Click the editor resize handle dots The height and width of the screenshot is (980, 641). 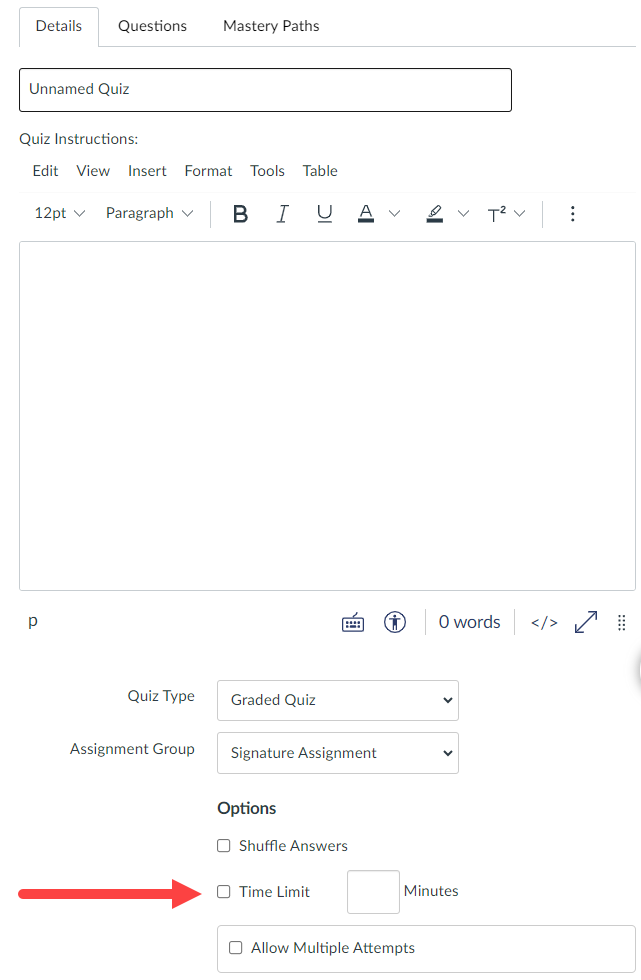[x=622, y=622]
